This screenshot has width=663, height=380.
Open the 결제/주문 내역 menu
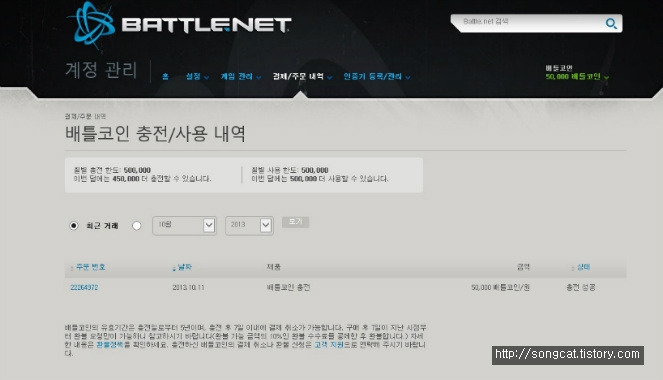coord(302,77)
